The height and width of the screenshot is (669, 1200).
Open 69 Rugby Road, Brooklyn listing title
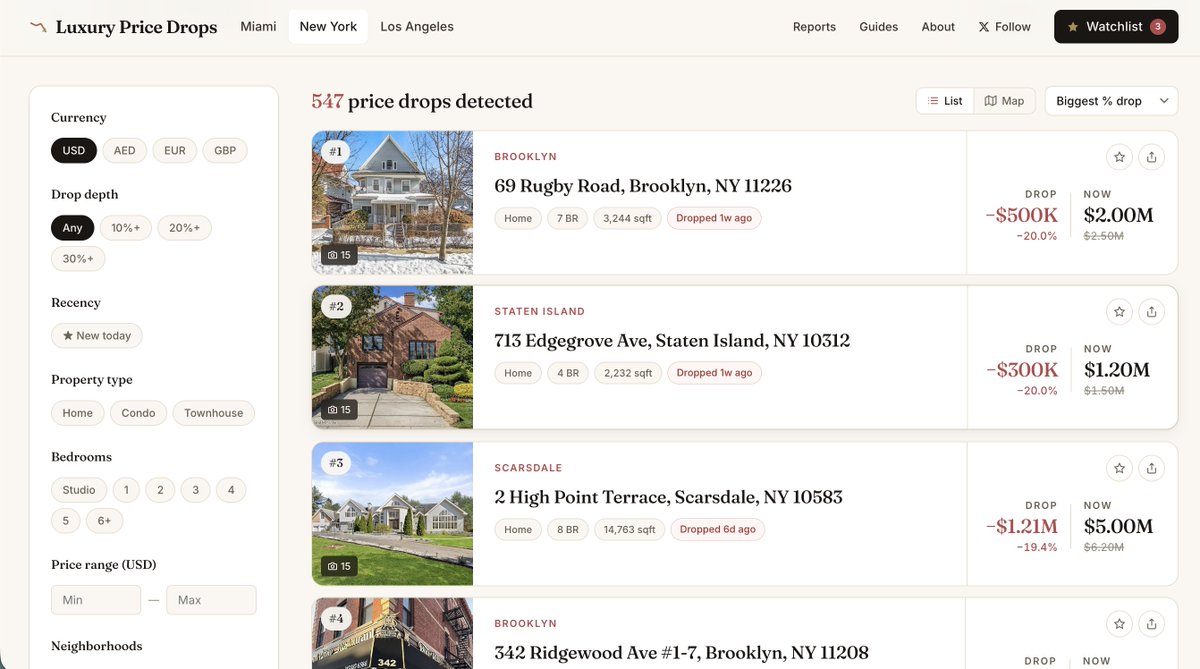(643, 186)
